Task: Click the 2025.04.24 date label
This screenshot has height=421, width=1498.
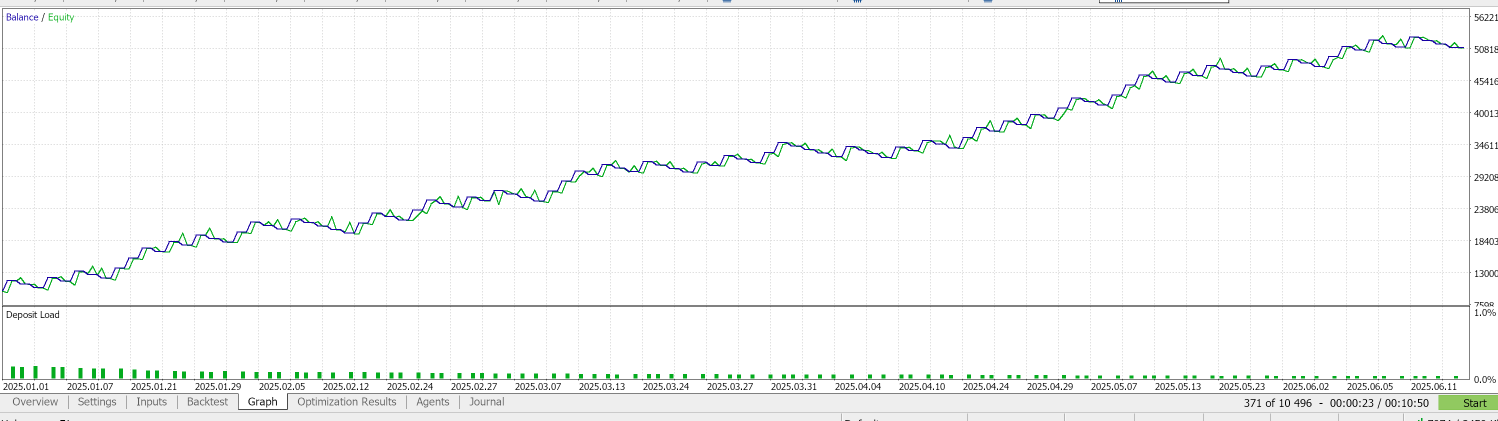Action: [x=986, y=386]
